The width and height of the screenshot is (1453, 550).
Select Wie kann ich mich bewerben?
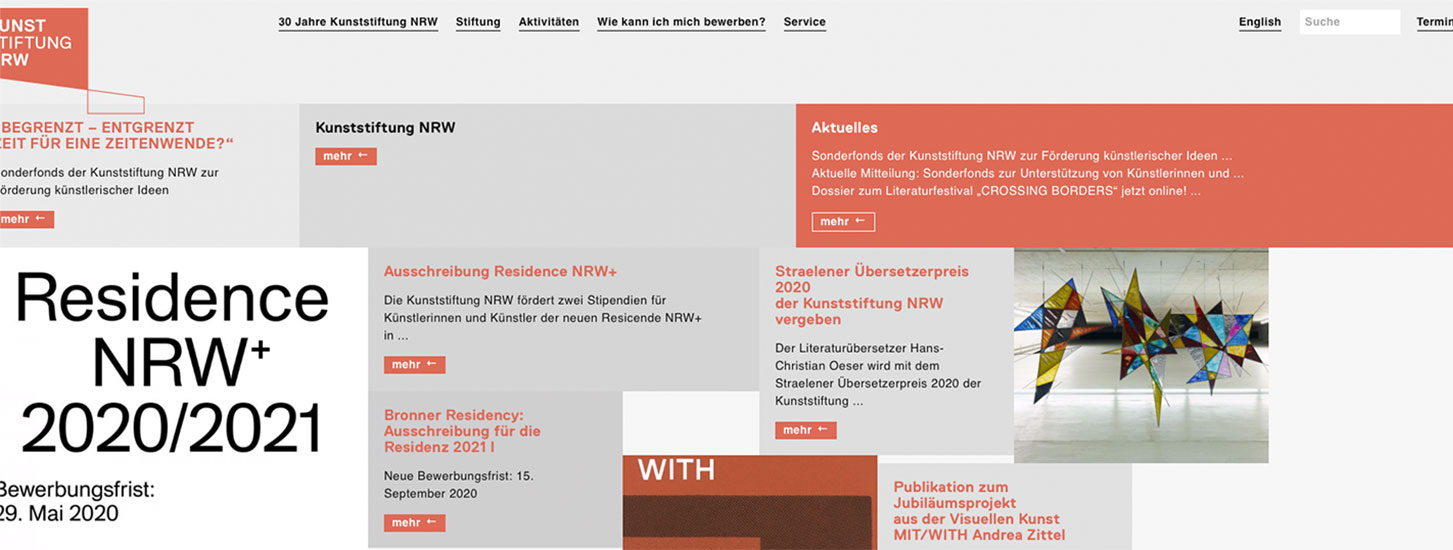click(x=681, y=22)
